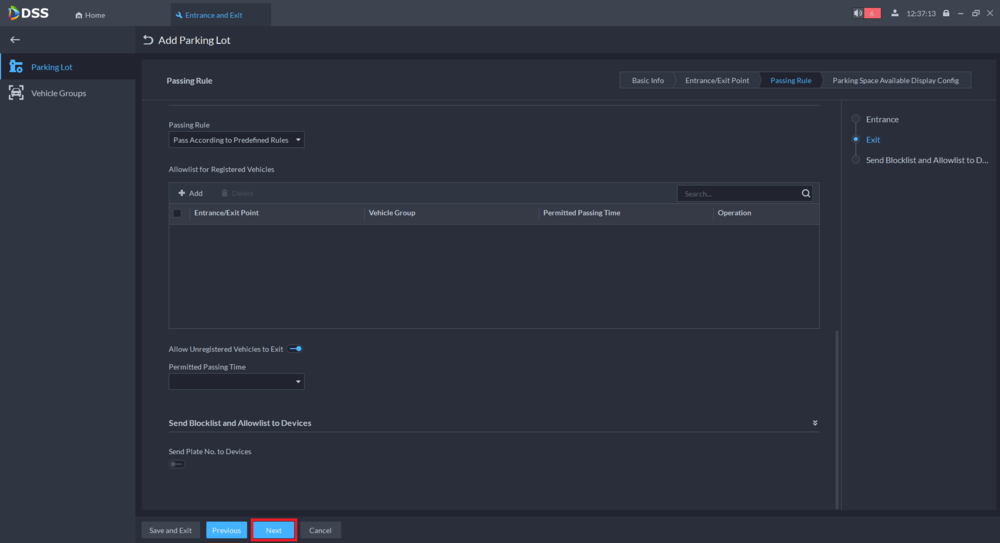Enable Send Plate No. to Devices switch
The image size is (1000, 543).
pos(177,464)
